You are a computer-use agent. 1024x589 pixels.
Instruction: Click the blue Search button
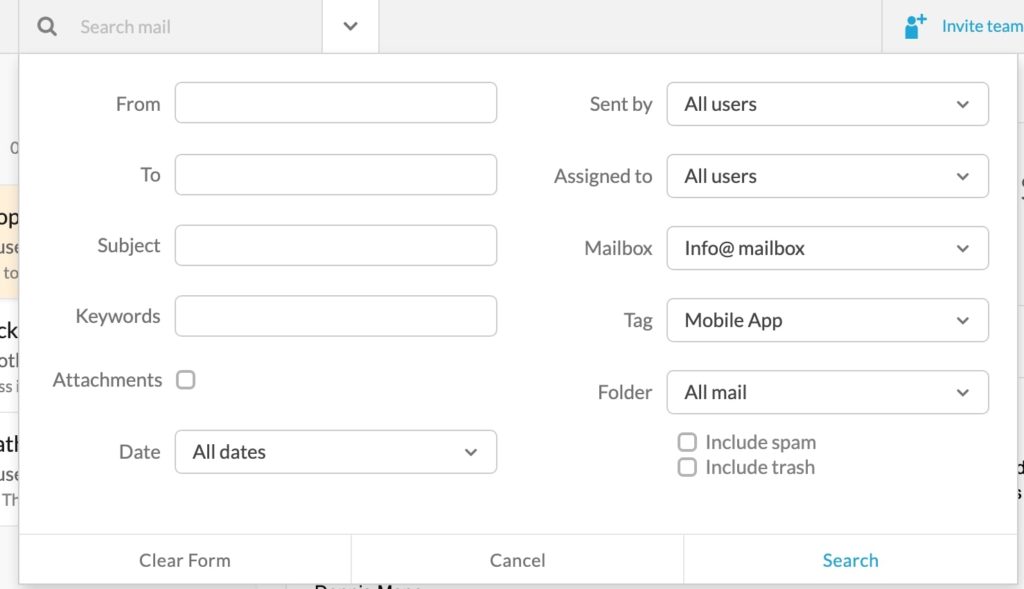(850, 560)
